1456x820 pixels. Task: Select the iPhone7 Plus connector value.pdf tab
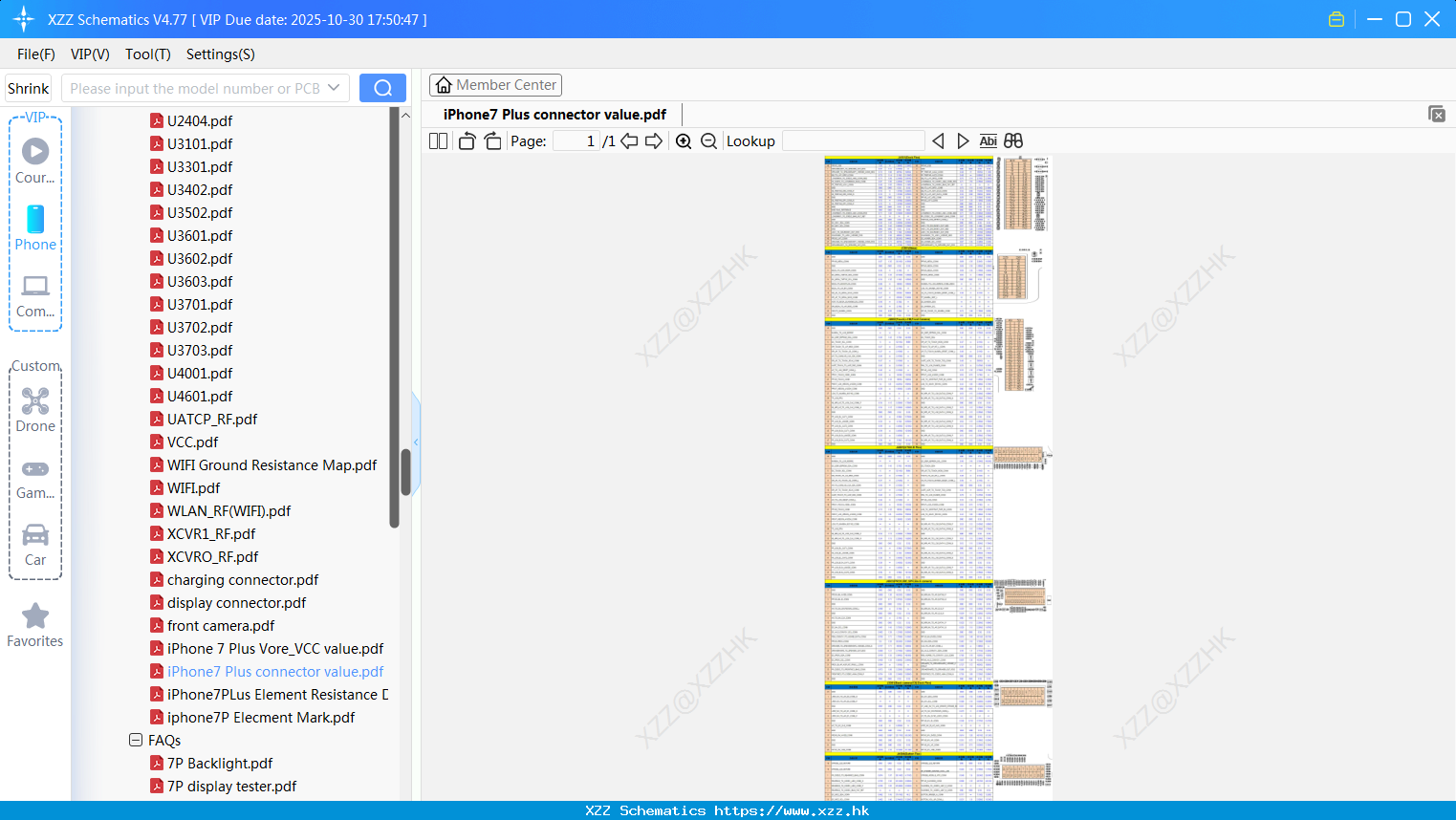tap(554, 114)
